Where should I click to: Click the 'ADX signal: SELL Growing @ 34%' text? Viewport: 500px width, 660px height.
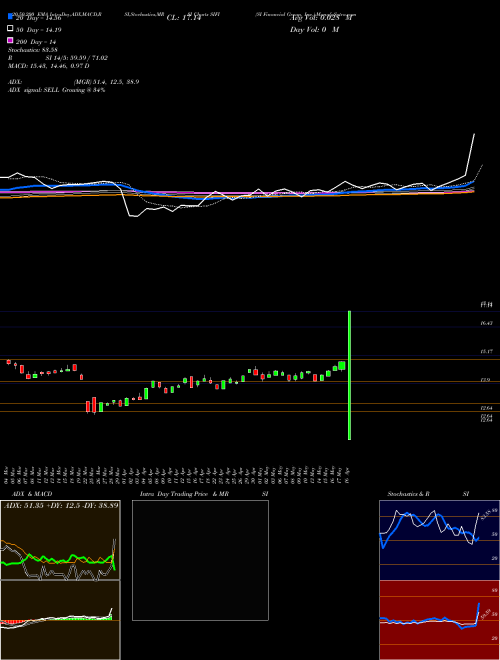tap(56, 90)
